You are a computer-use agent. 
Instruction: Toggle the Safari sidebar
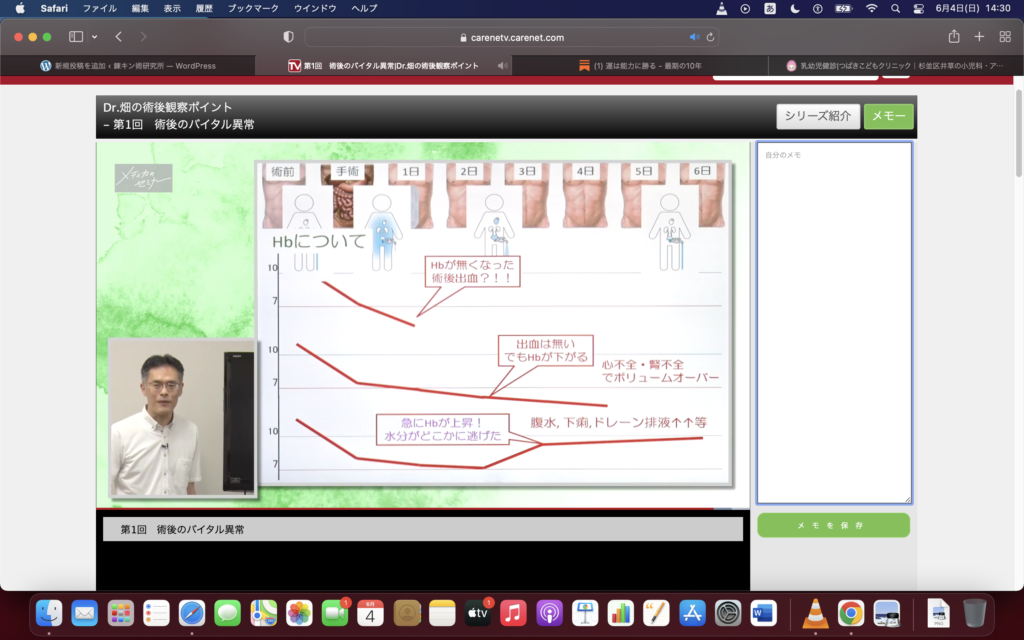tap(76, 37)
